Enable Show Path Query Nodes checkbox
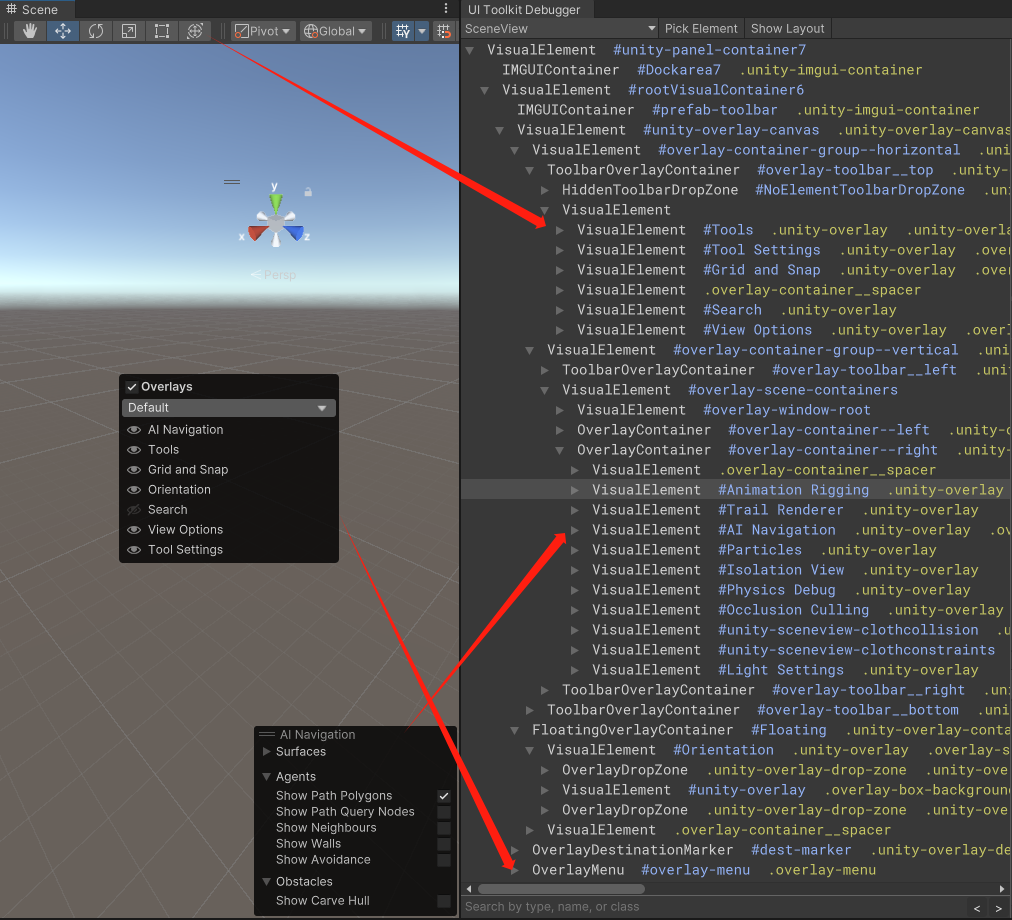This screenshot has height=920, width=1012. (x=443, y=812)
